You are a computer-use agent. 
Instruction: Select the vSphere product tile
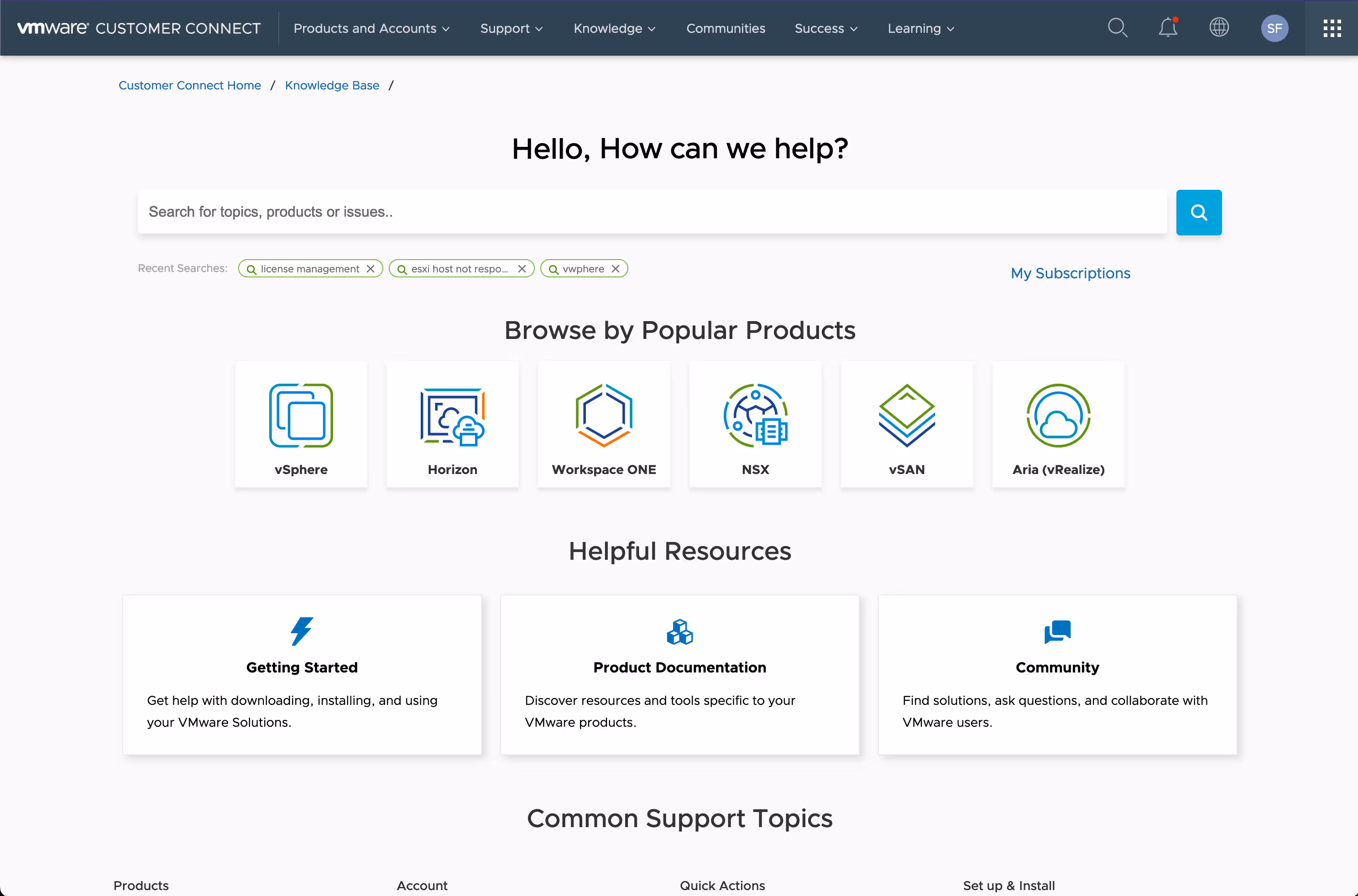(x=301, y=424)
